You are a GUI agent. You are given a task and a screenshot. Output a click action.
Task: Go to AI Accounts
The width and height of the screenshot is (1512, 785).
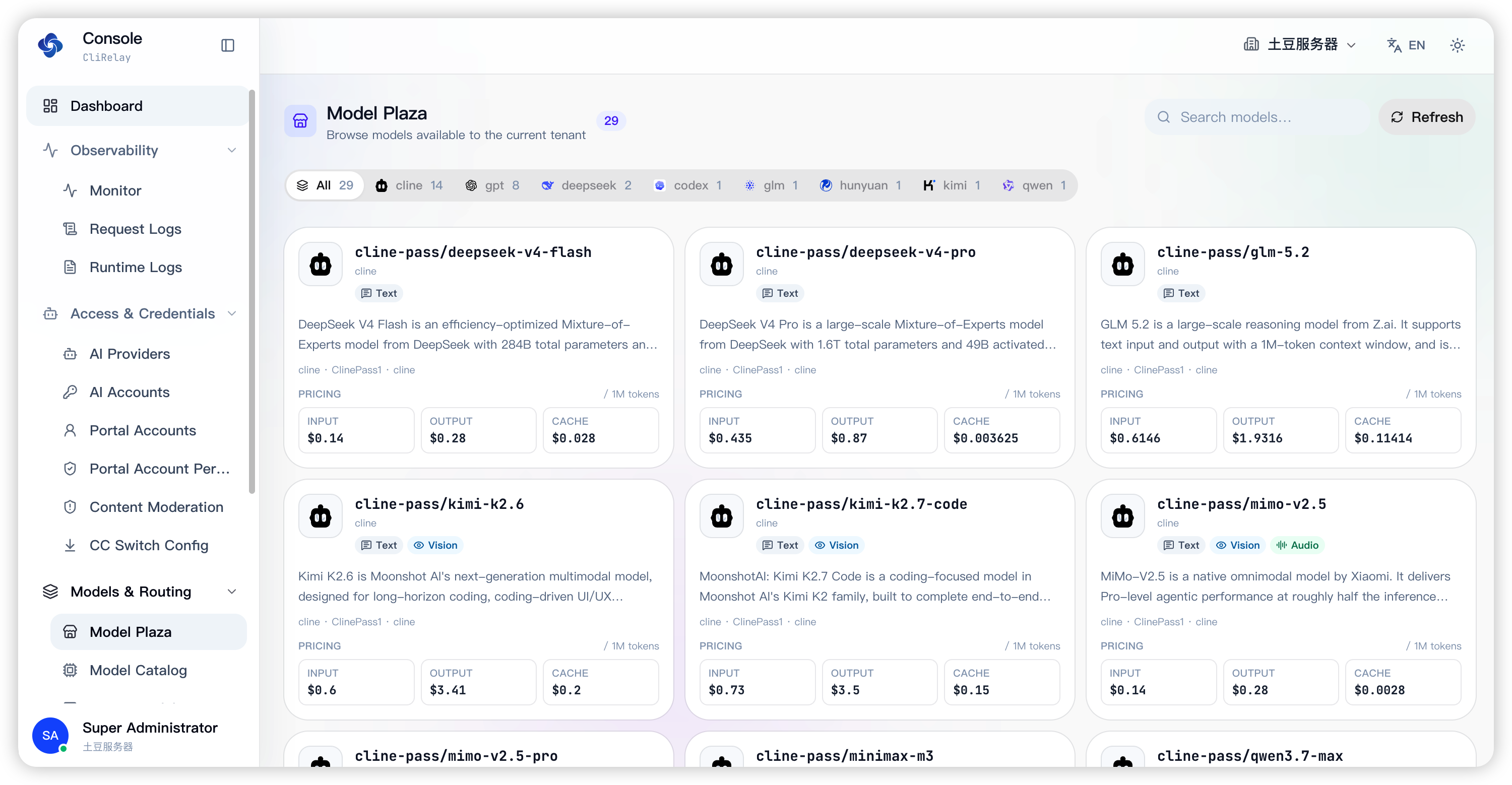click(148, 392)
